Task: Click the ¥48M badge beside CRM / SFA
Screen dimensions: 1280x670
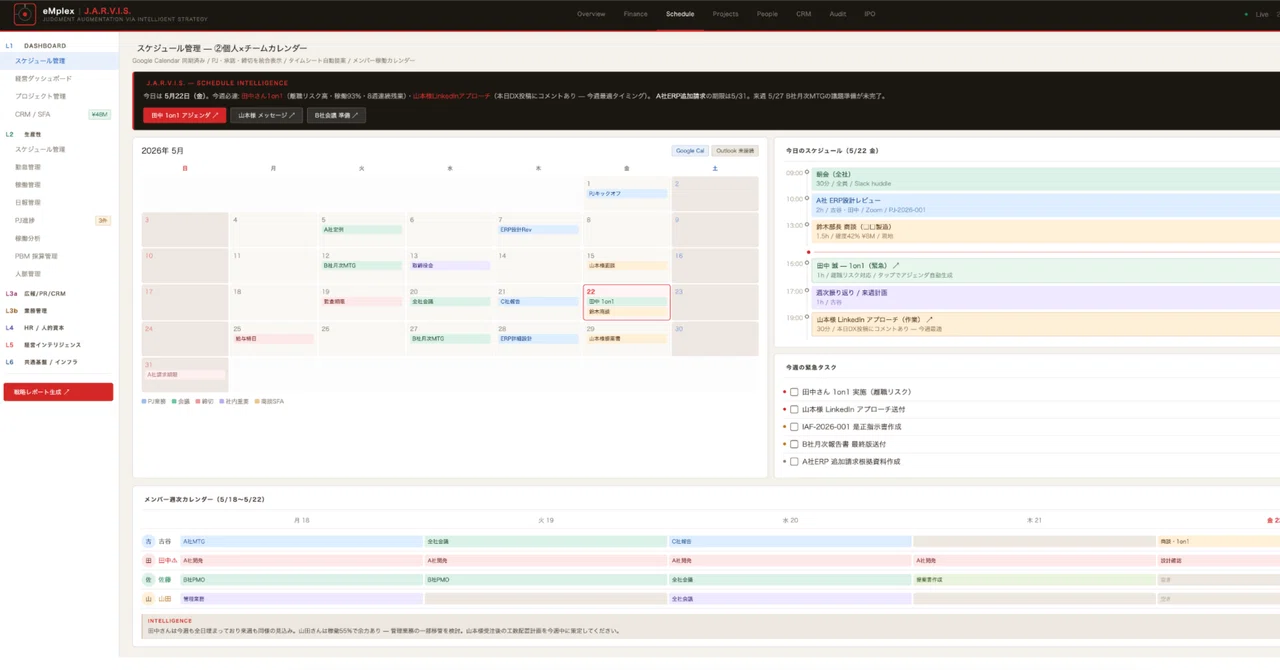Action: (x=100, y=114)
